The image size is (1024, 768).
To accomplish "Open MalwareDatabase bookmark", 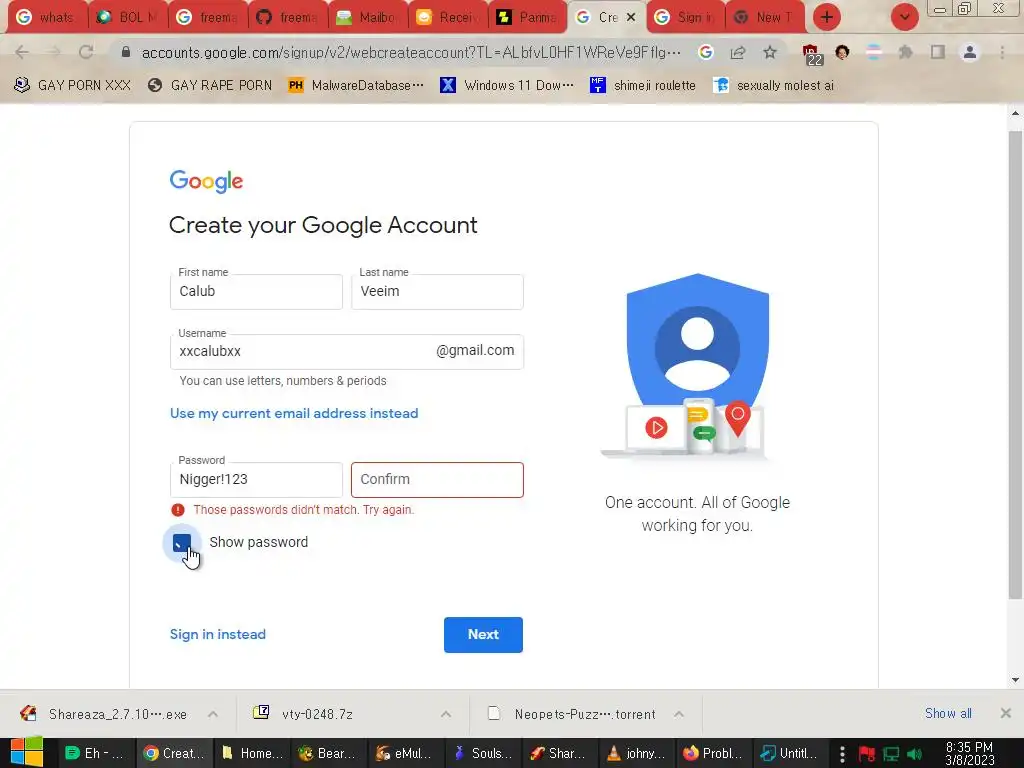I will 356,85.
